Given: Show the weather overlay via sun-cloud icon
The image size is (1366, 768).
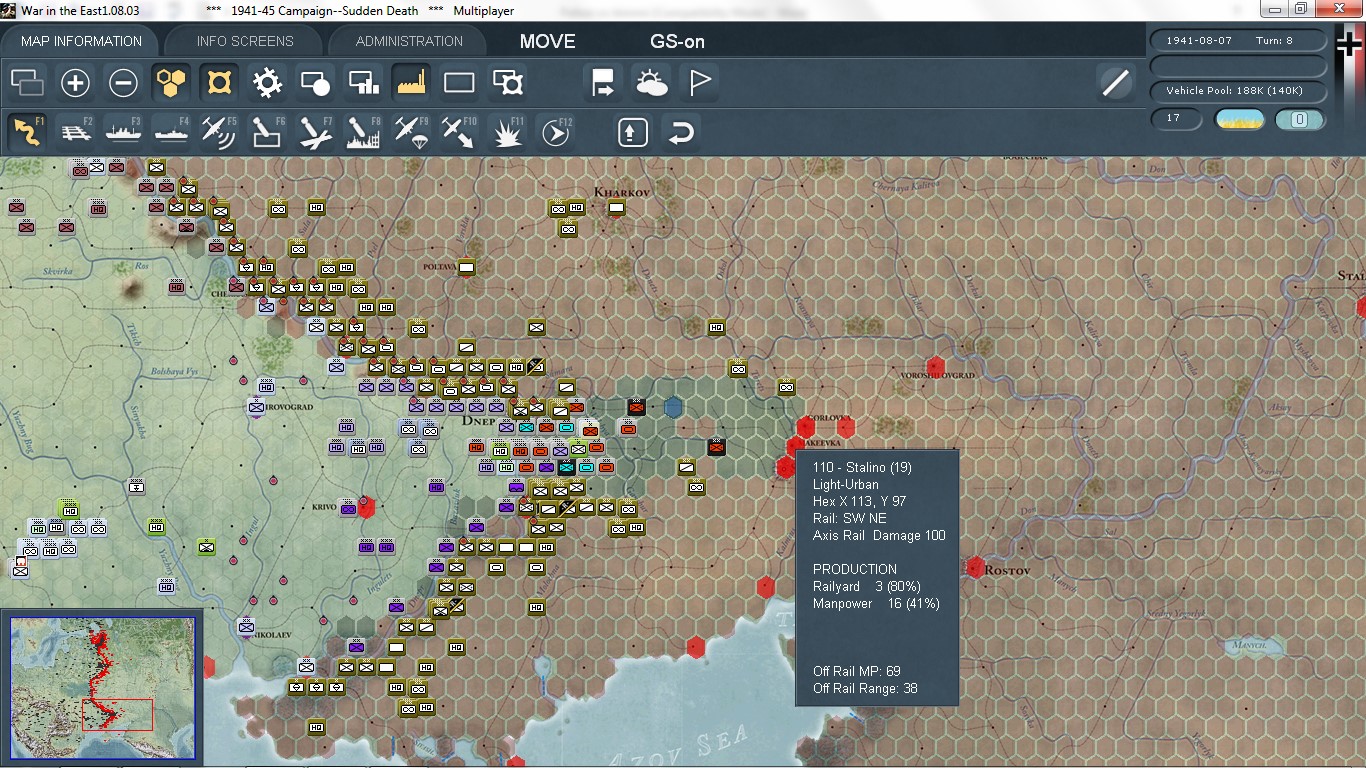Looking at the screenshot, I should click(651, 82).
